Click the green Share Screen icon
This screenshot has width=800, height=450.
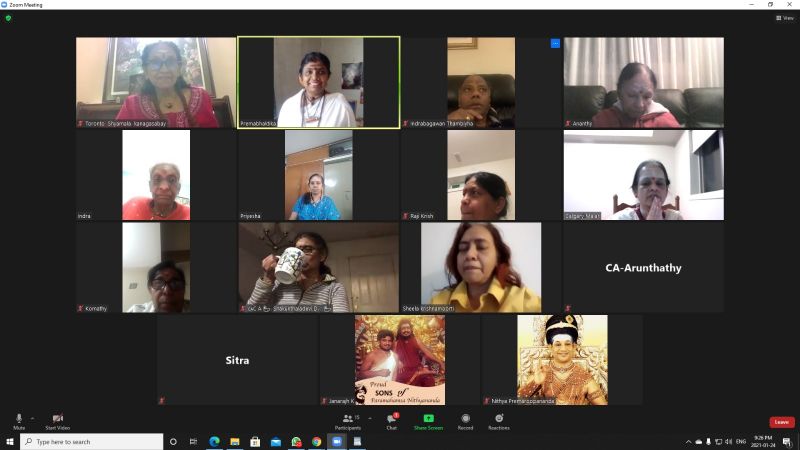coord(428,419)
